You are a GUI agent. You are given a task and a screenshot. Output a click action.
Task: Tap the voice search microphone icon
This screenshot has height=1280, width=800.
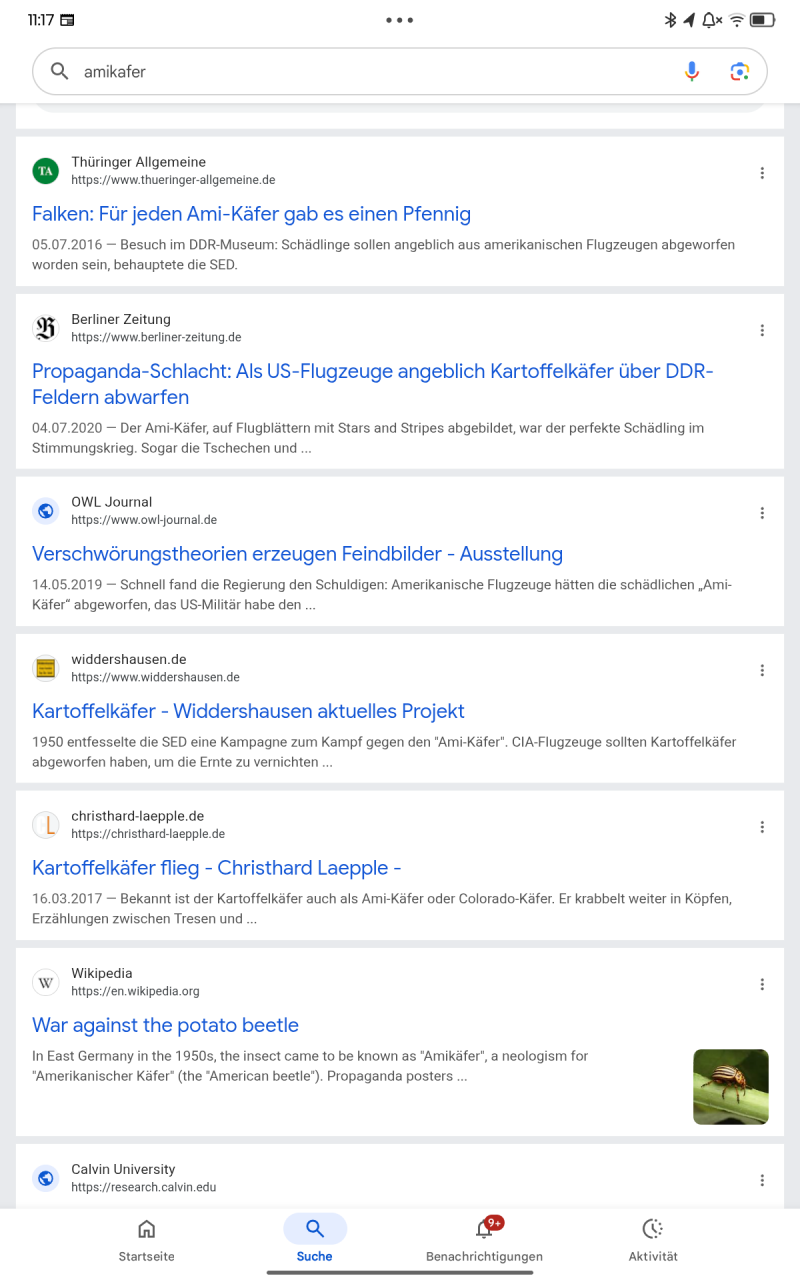[691, 71]
